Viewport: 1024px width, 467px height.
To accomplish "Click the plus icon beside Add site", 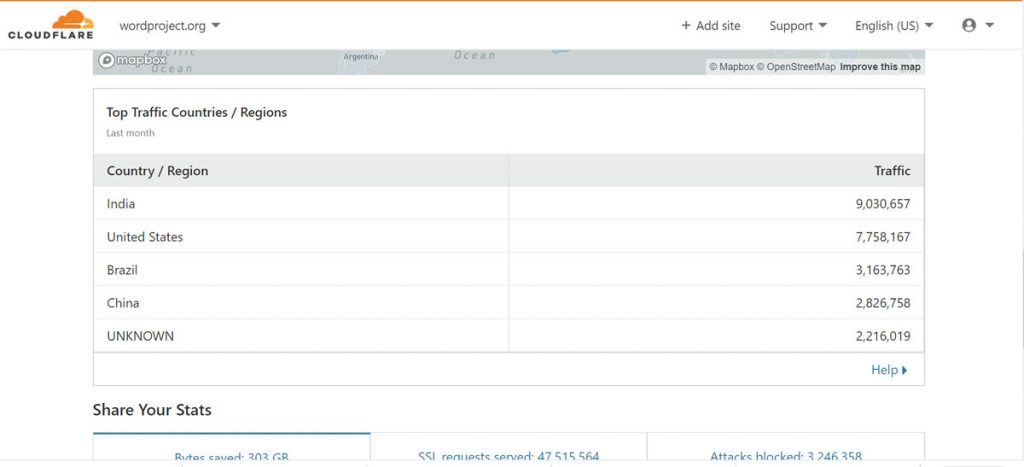I will 685,26.
